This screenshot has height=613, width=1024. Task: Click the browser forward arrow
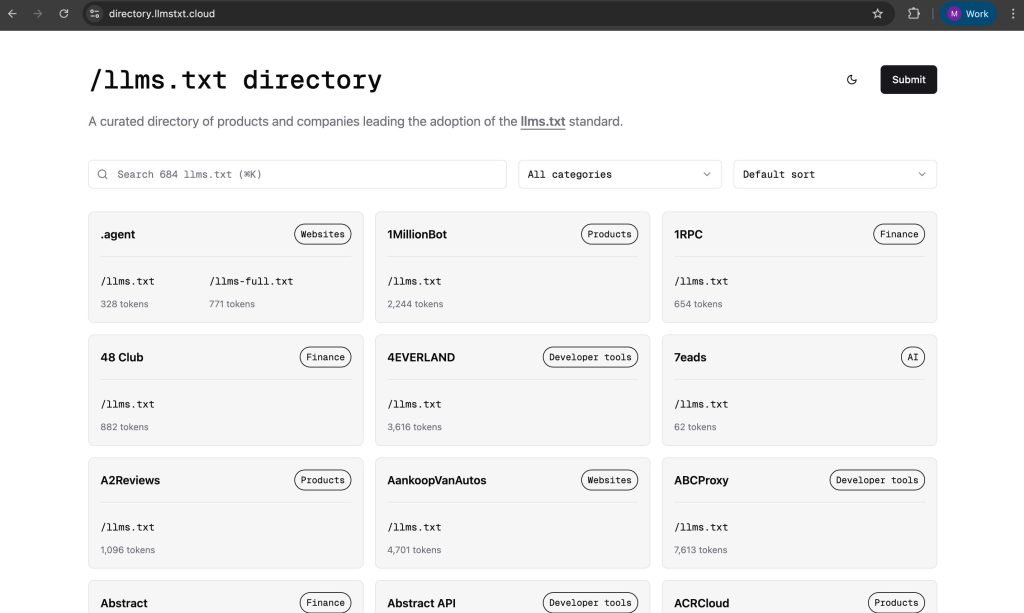click(38, 14)
